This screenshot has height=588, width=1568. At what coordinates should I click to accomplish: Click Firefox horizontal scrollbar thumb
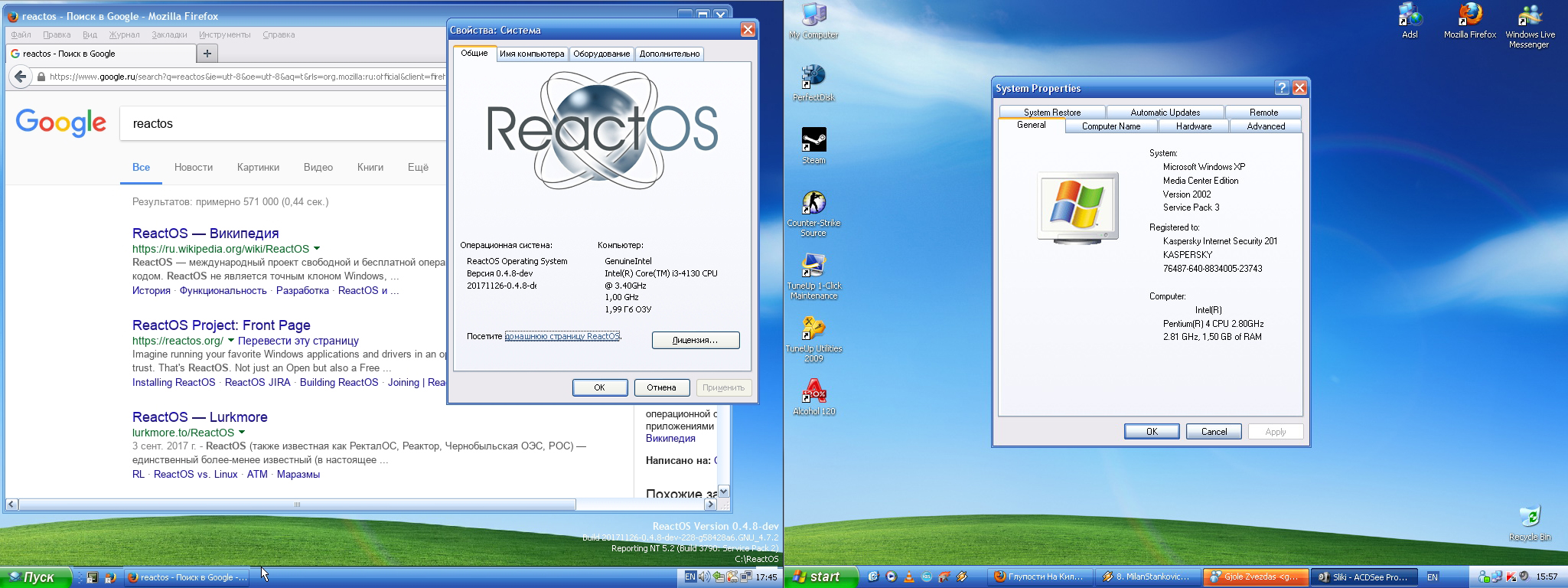297,505
